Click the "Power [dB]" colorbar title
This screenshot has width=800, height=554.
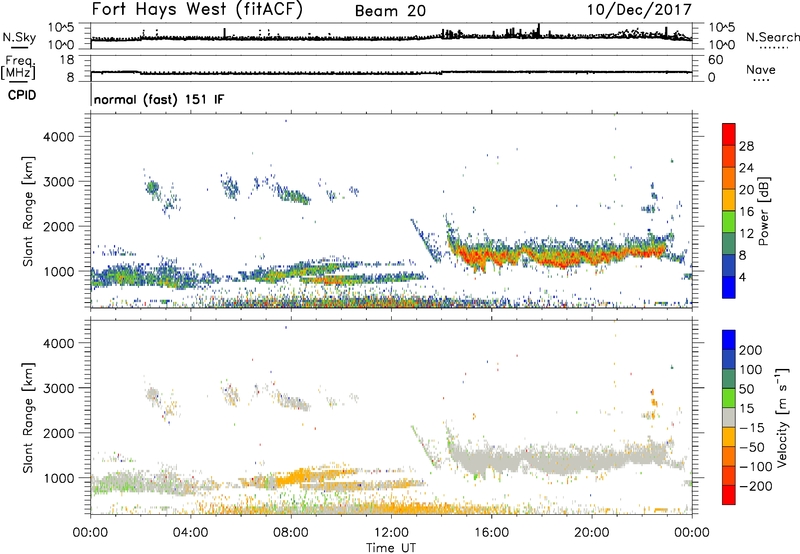(764, 211)
